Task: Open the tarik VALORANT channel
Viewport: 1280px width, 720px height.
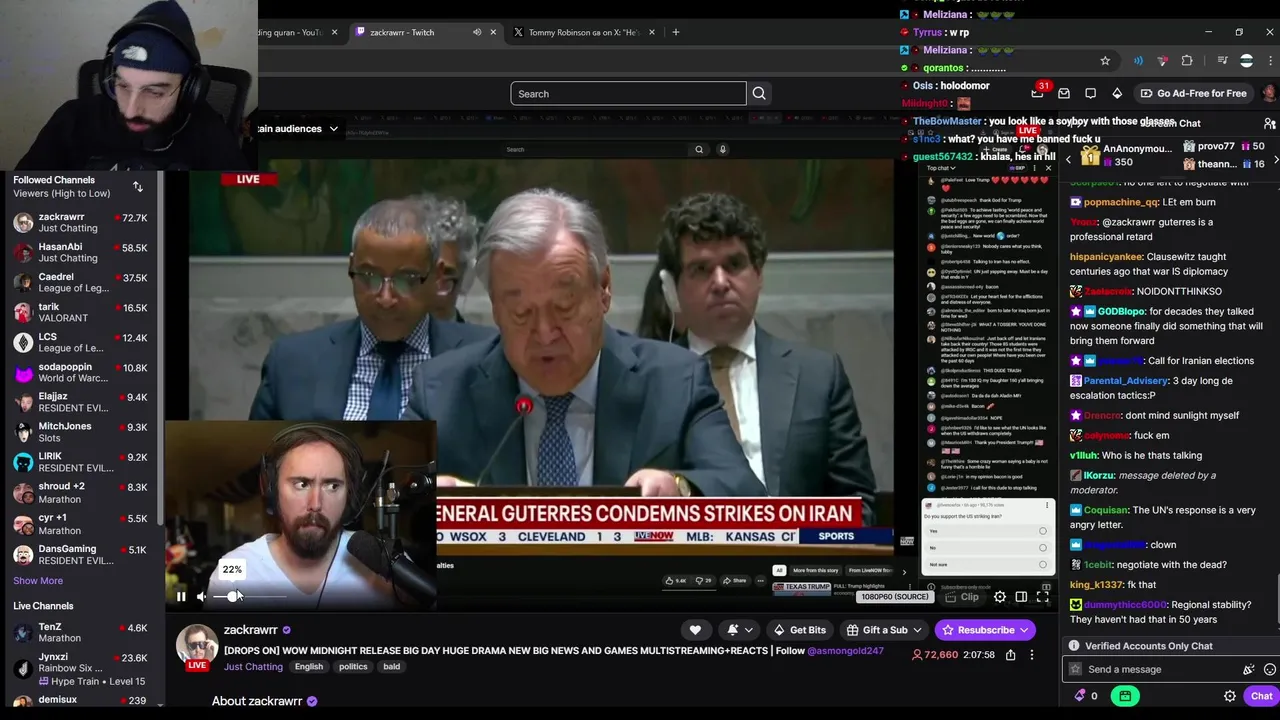Action: (80, 312)
